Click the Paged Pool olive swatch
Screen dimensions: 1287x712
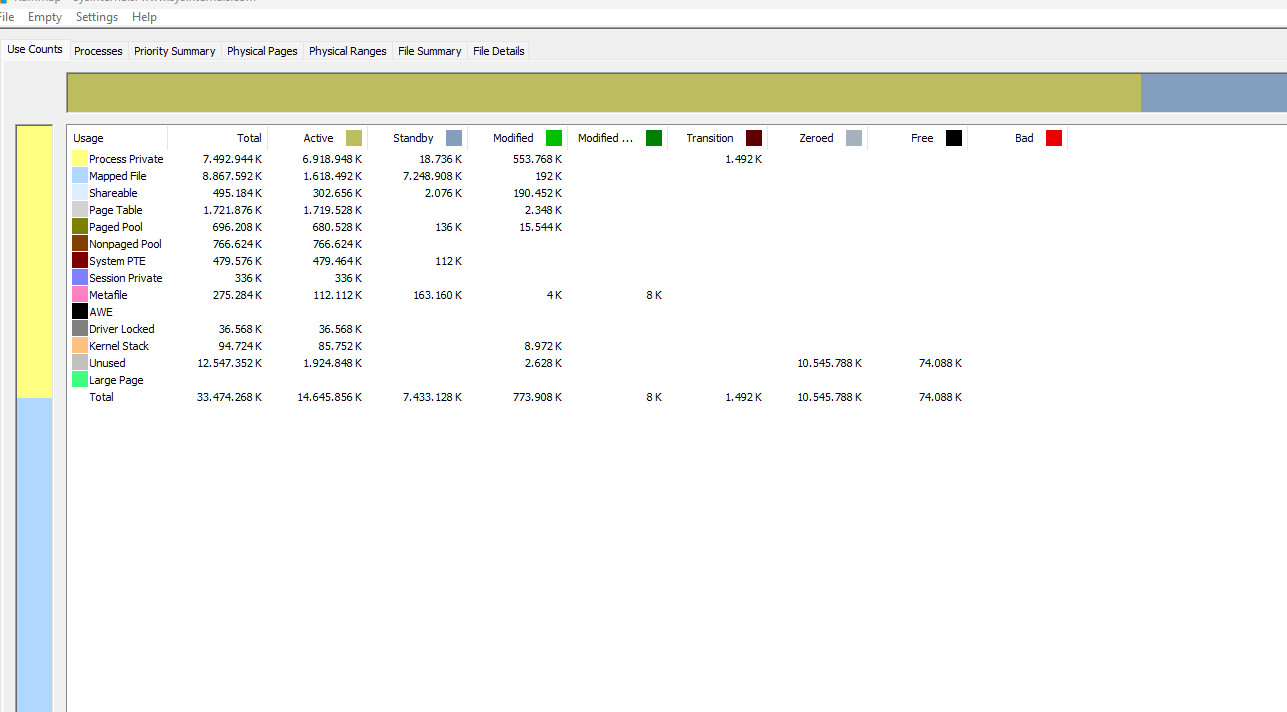click(x=80, y=227)
